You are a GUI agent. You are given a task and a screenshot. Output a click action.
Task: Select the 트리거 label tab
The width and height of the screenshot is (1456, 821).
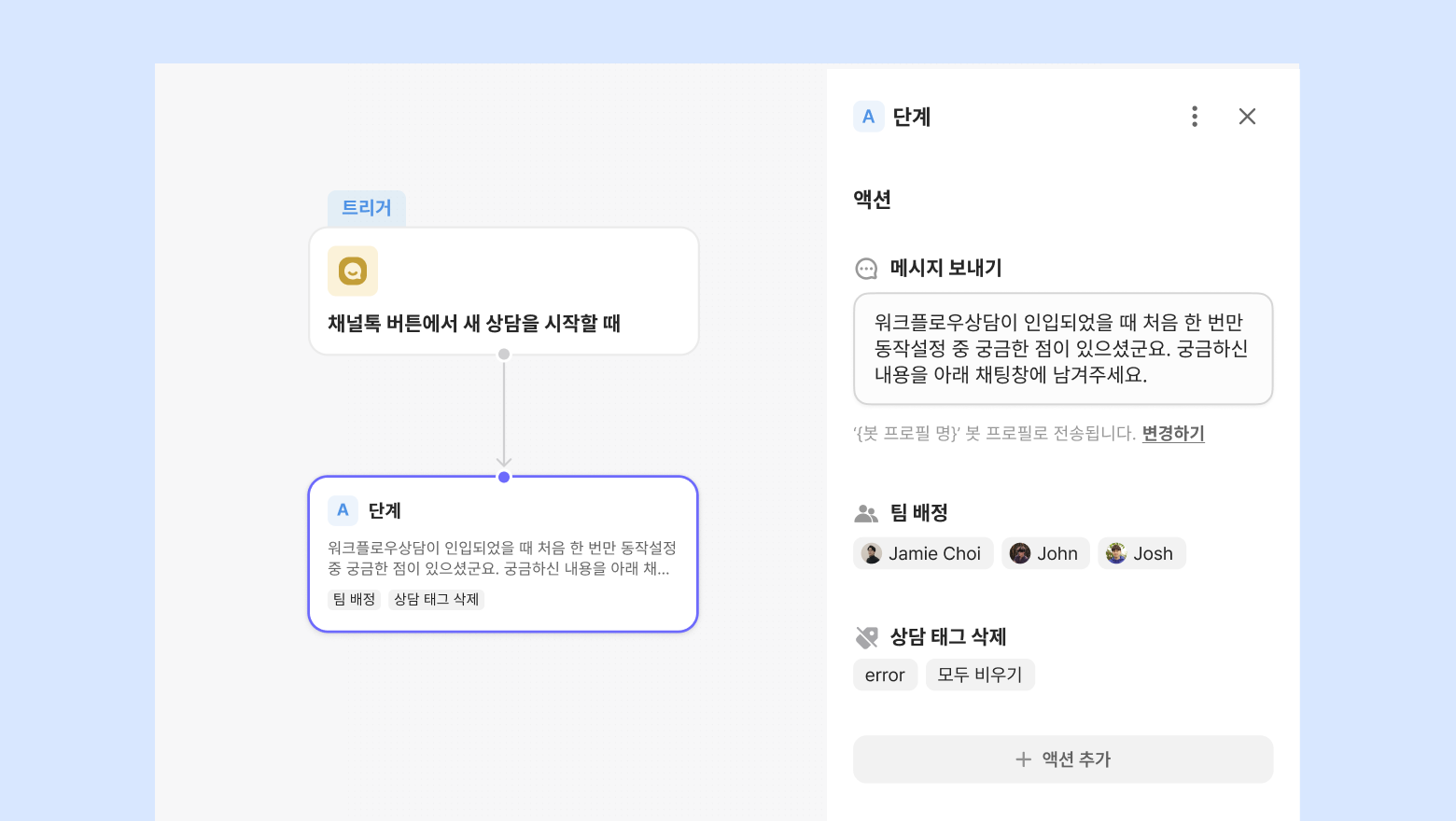point(367,208)
